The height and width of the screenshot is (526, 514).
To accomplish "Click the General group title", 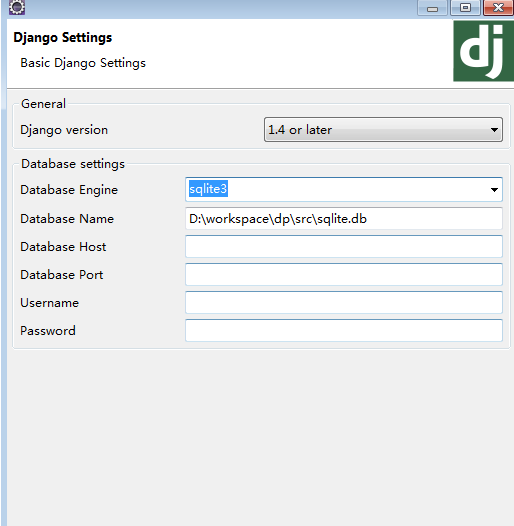I will pyautogui.click(x=43, y=104).
